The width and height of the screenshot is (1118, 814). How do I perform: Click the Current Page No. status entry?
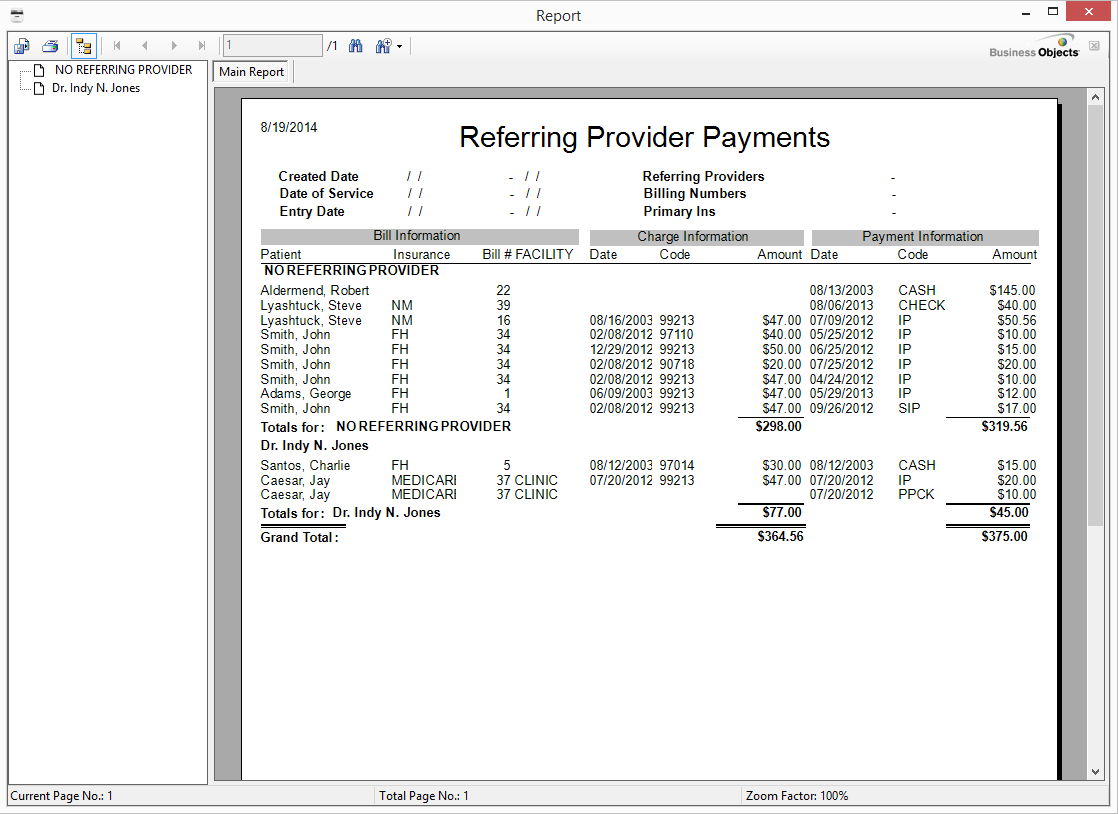coord(61,796)
